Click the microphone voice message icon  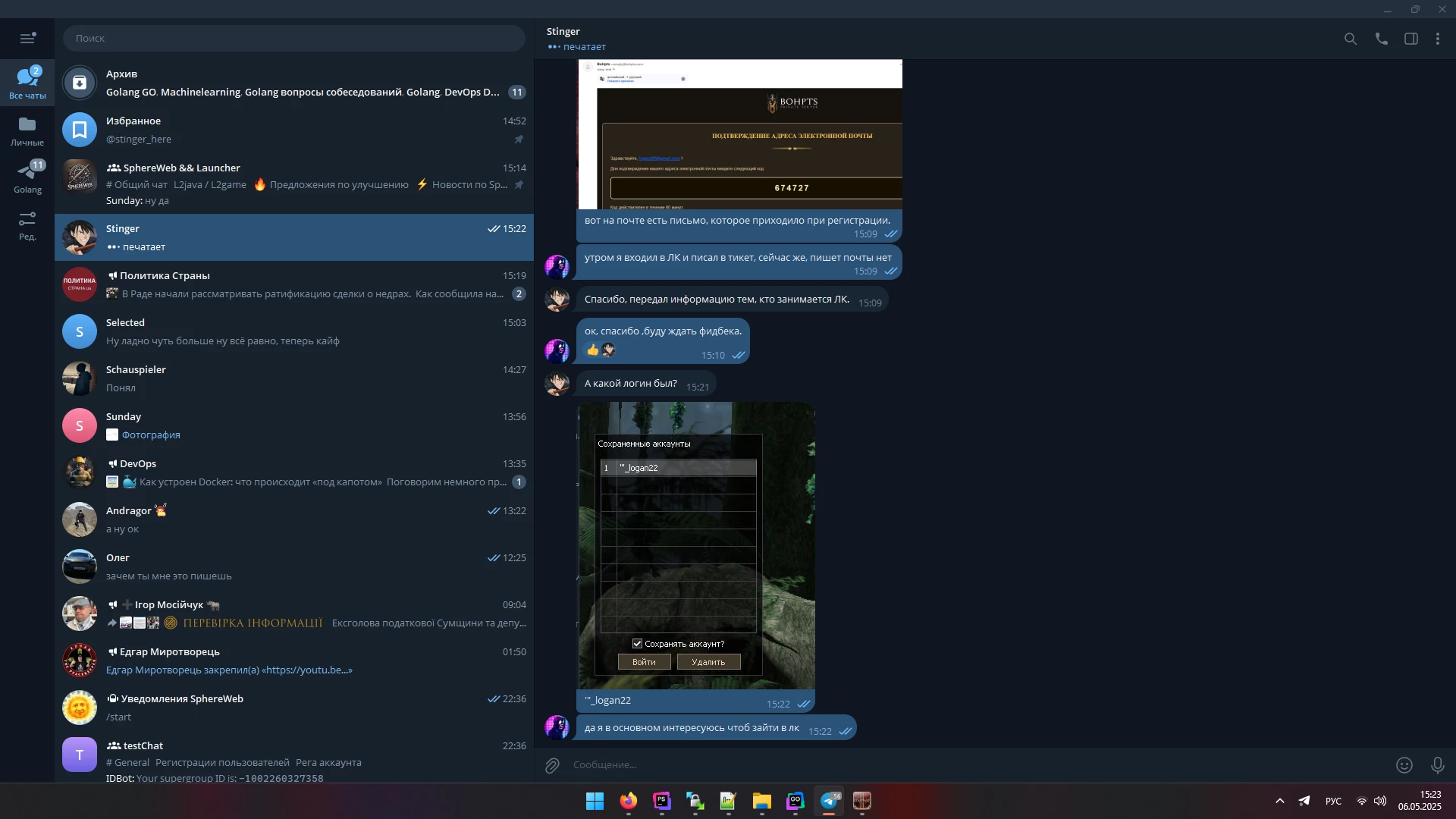pyautogui.click(x=1437, y=765)
